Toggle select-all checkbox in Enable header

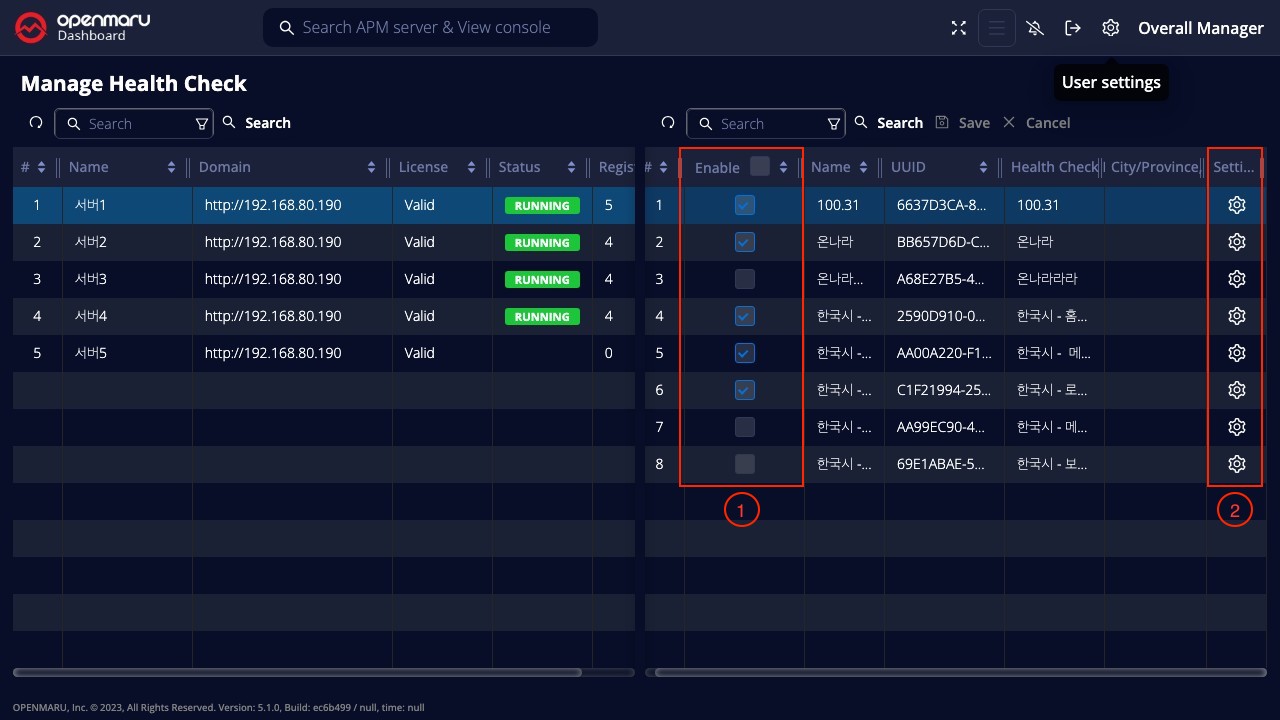pos(760,166)
